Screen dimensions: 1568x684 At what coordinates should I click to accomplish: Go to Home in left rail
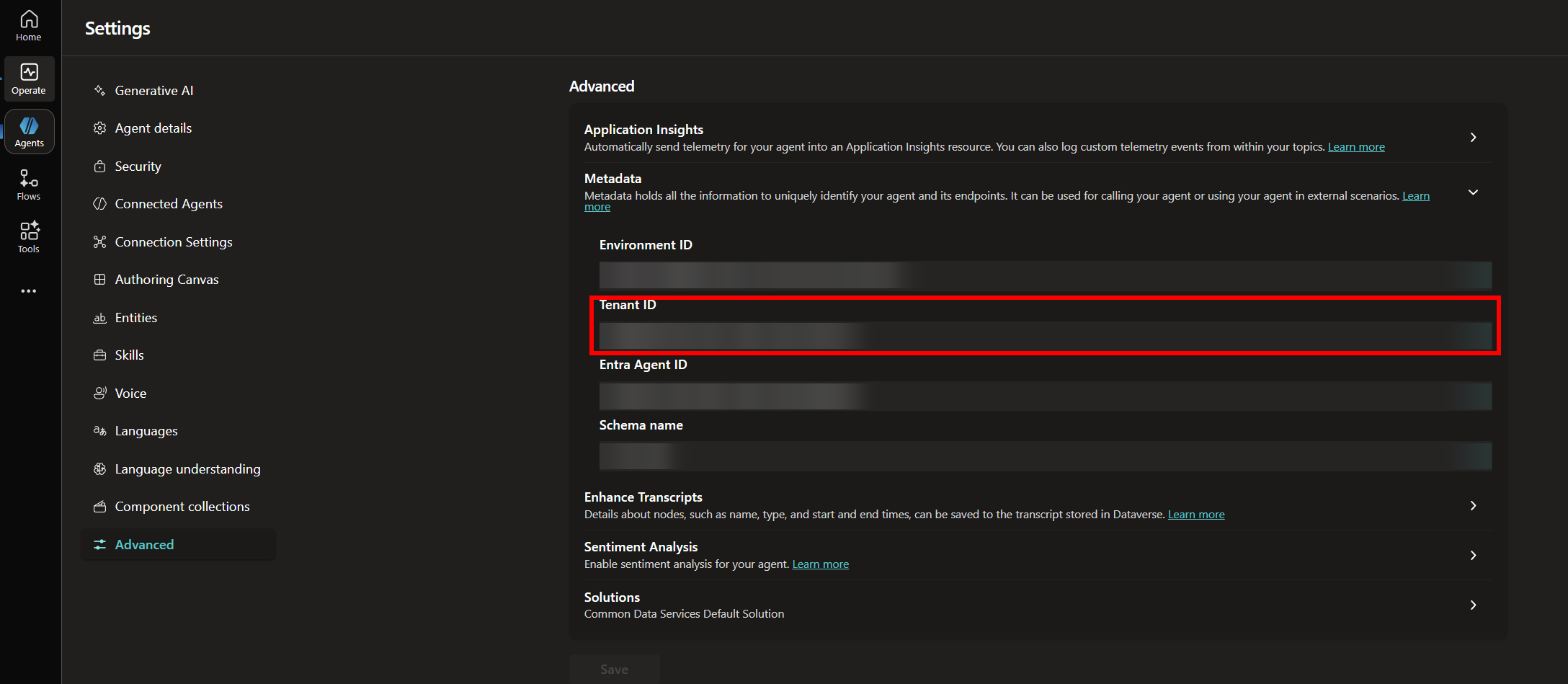[x=29, y=26]
